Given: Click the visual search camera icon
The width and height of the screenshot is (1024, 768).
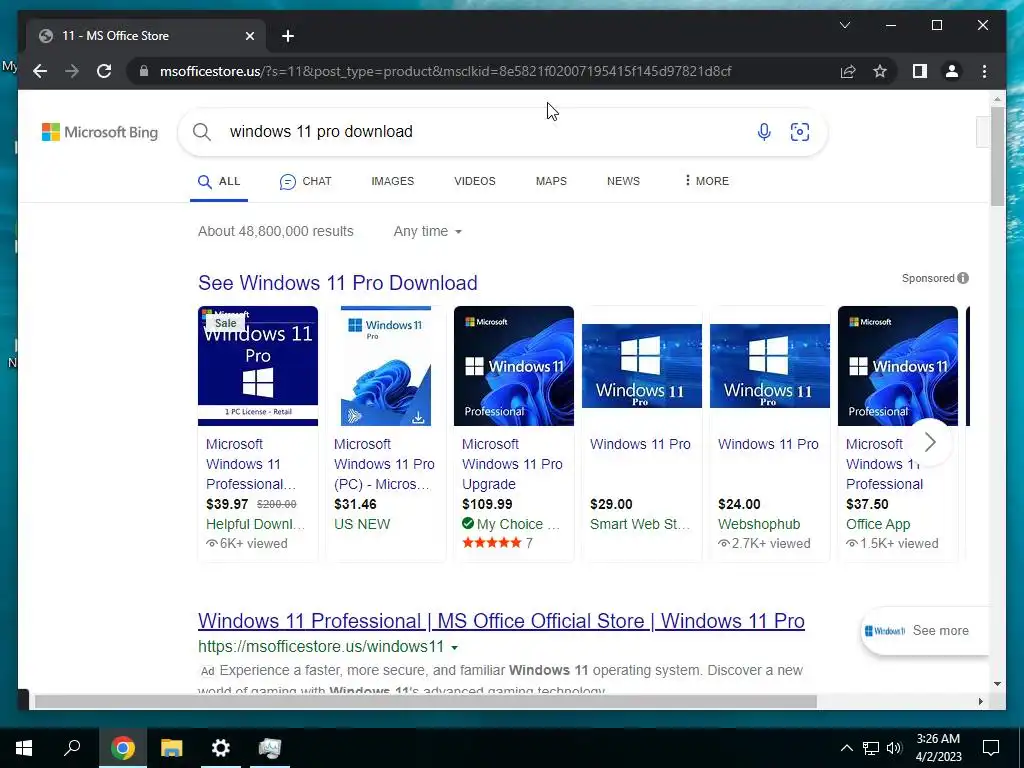Looking at the screenshot, I should pyautogui.click(x=799, y=132).
